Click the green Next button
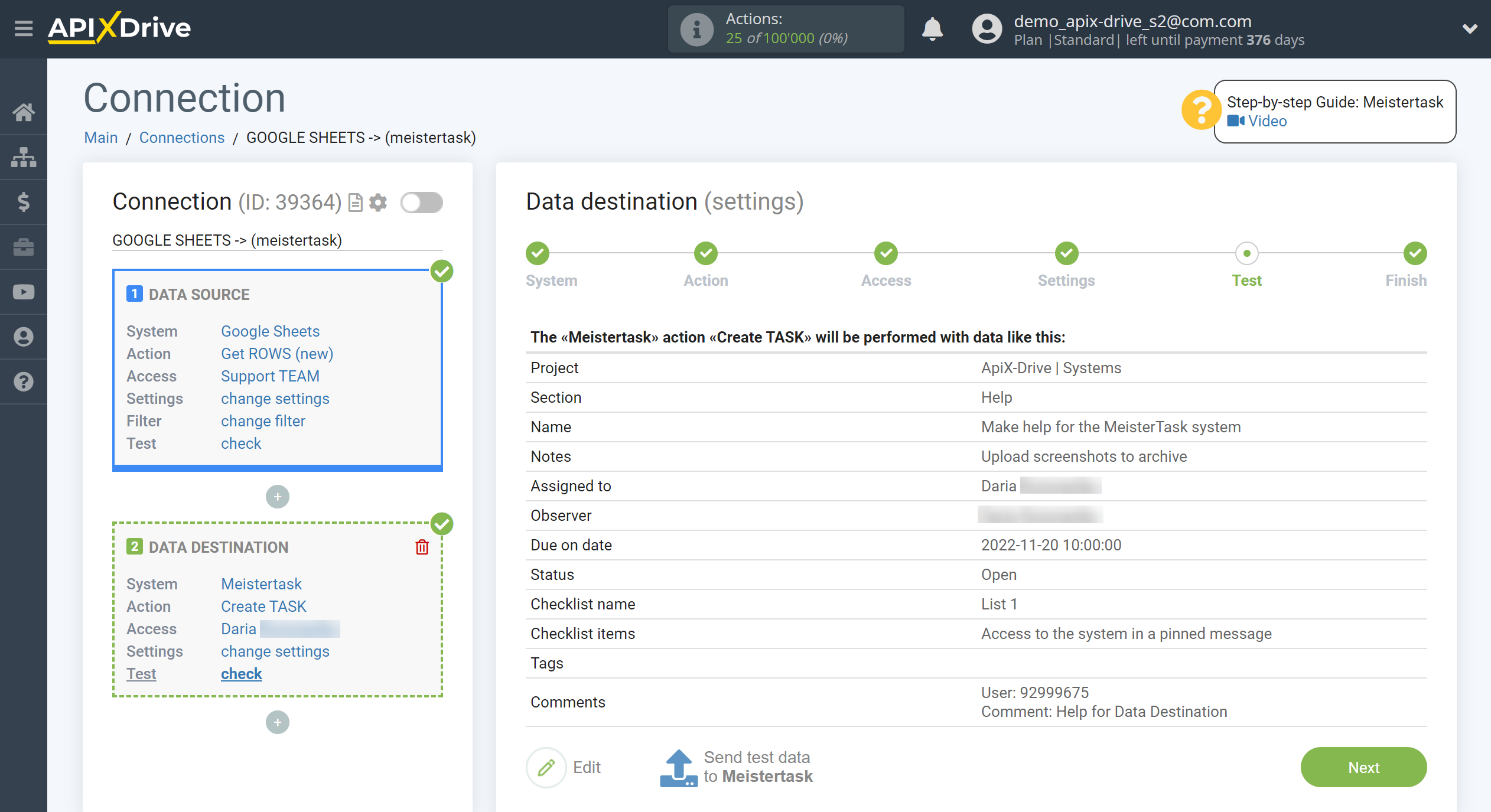The image size is (1491, 812). point(1363,767)
